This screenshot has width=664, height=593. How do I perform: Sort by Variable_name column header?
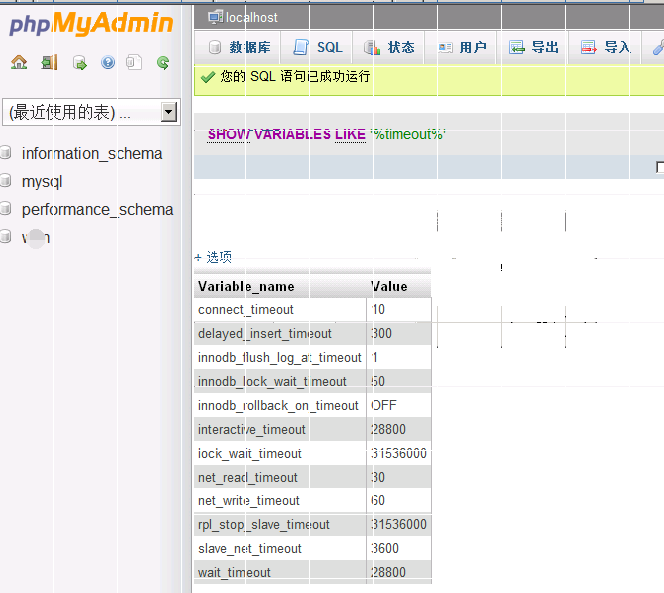[x=246, y=287]
